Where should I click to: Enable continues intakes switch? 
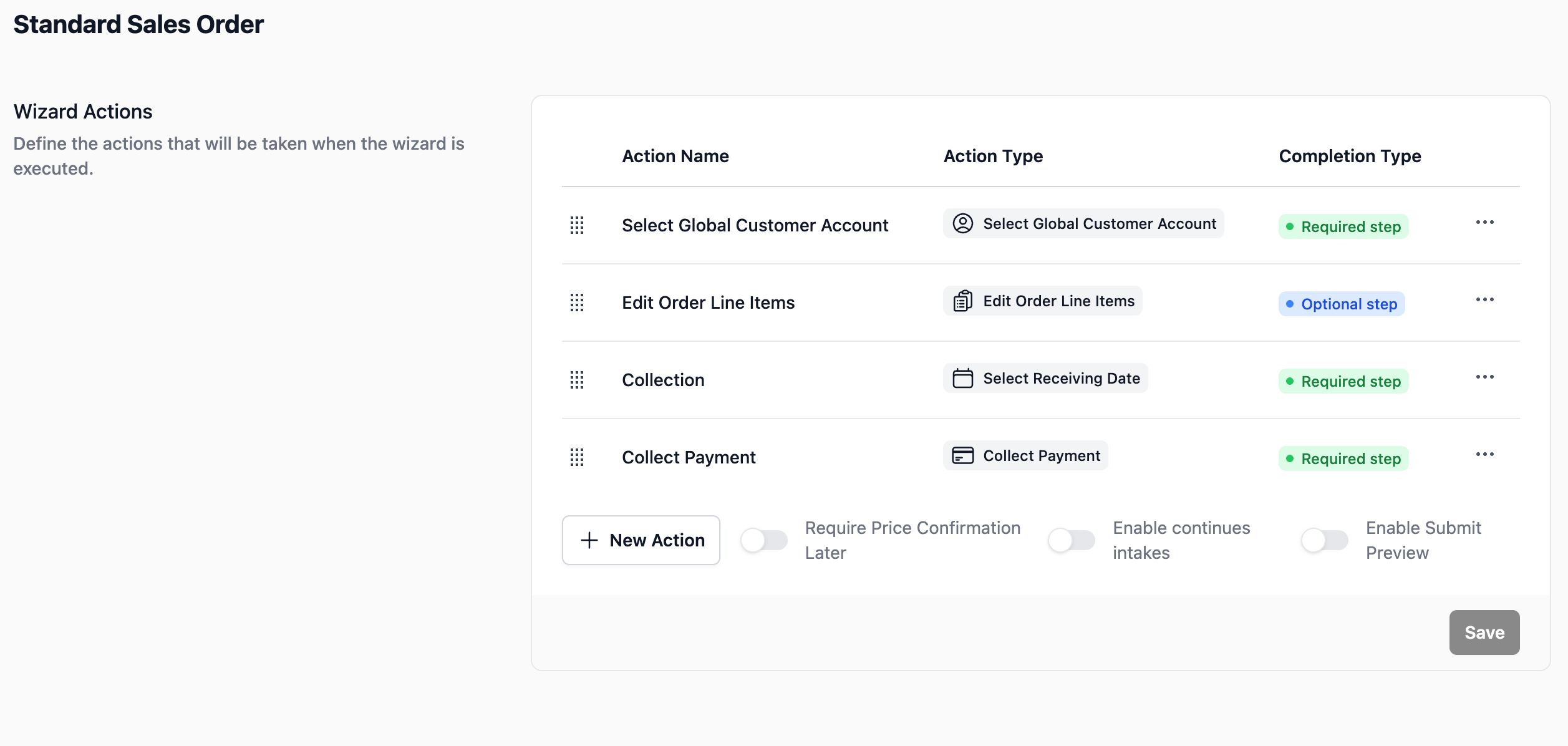pos(1072,540)
